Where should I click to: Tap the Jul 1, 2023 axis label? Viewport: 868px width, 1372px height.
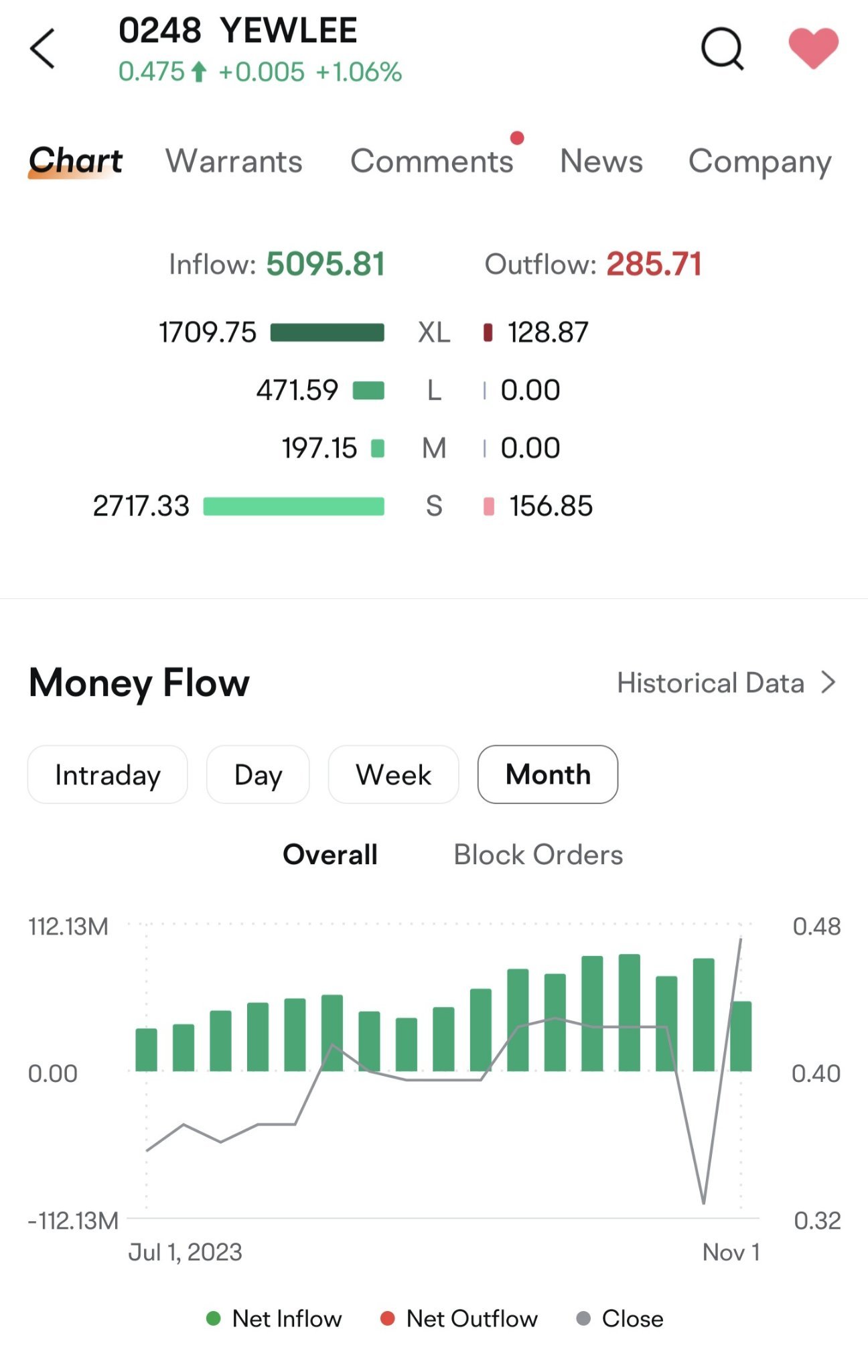click(185, 1252)
